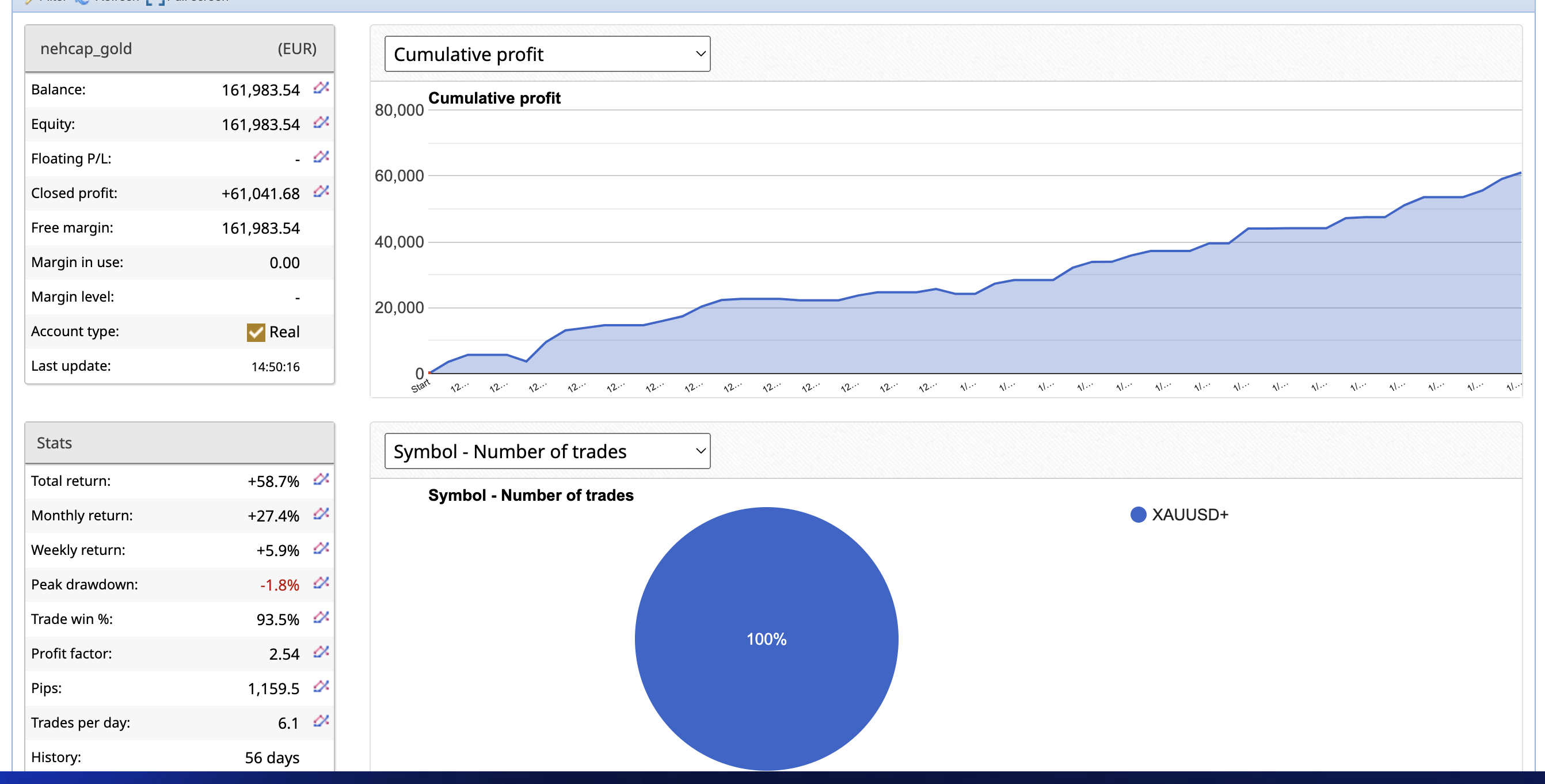Open the chart icon for Monthly return

pos(321,514)
